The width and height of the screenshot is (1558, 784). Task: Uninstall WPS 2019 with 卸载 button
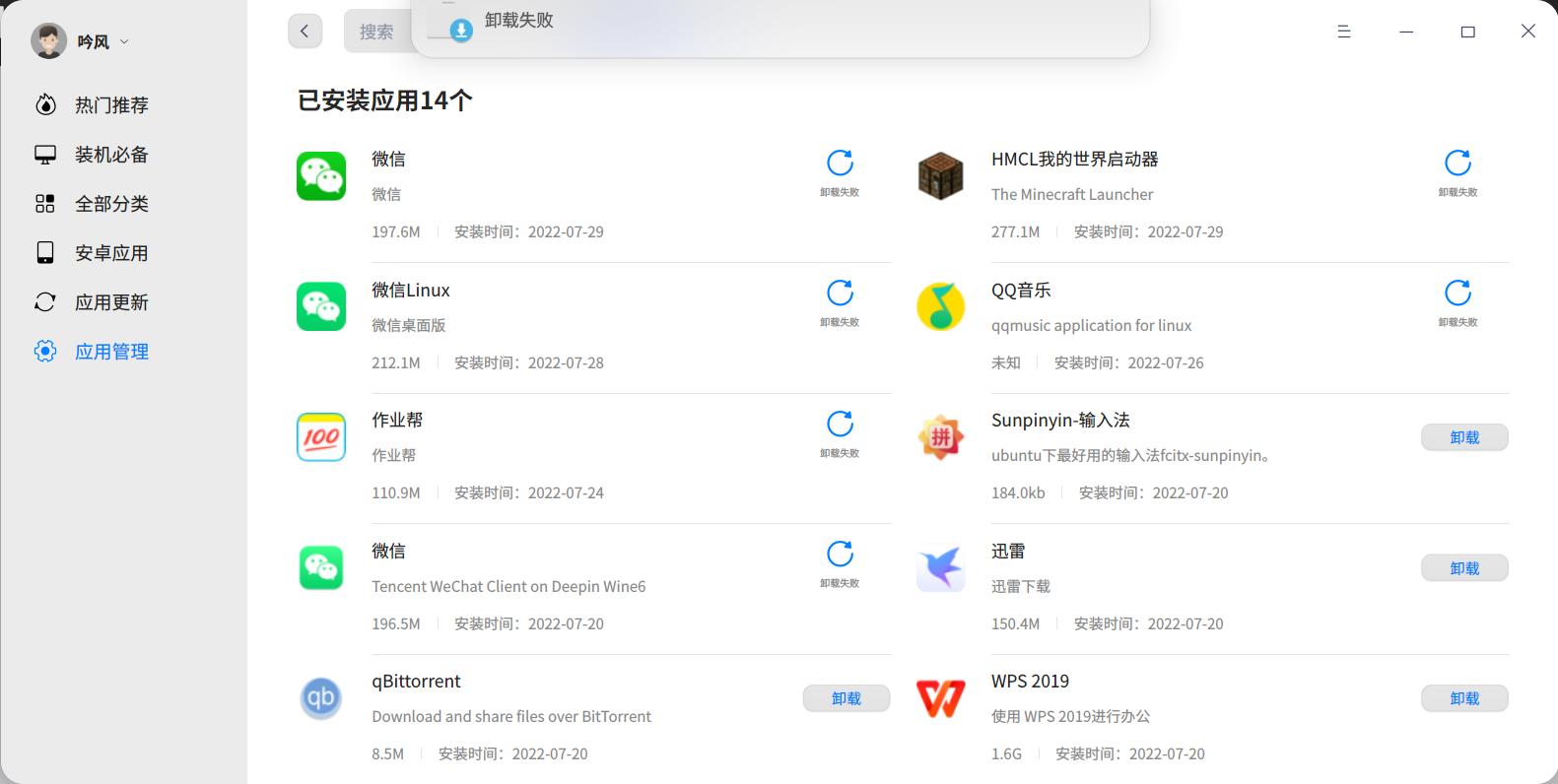(x=1464, y=698)
